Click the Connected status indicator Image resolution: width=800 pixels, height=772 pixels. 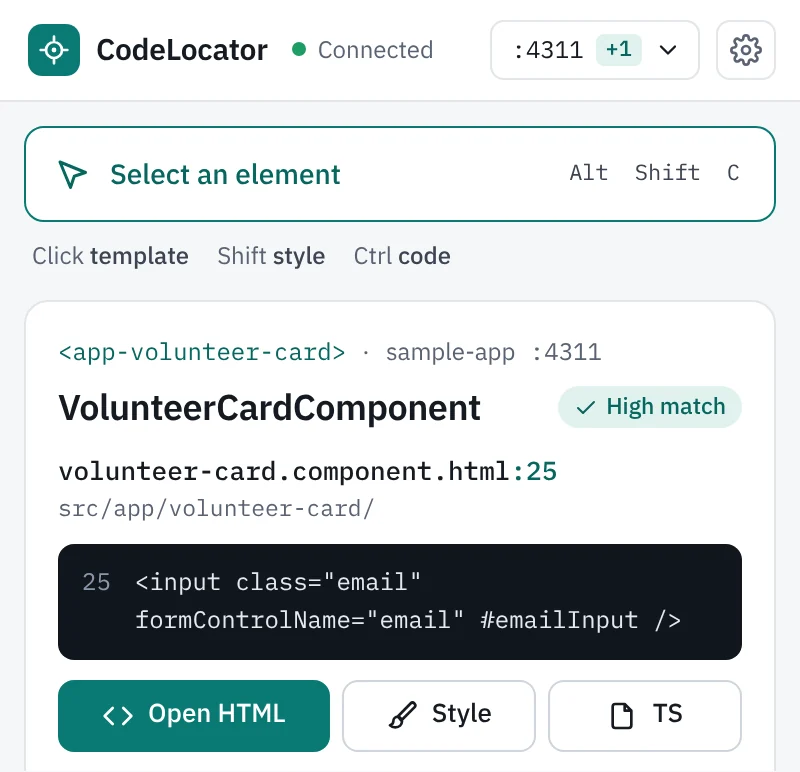pyautogui.click(x=363, y=50)
